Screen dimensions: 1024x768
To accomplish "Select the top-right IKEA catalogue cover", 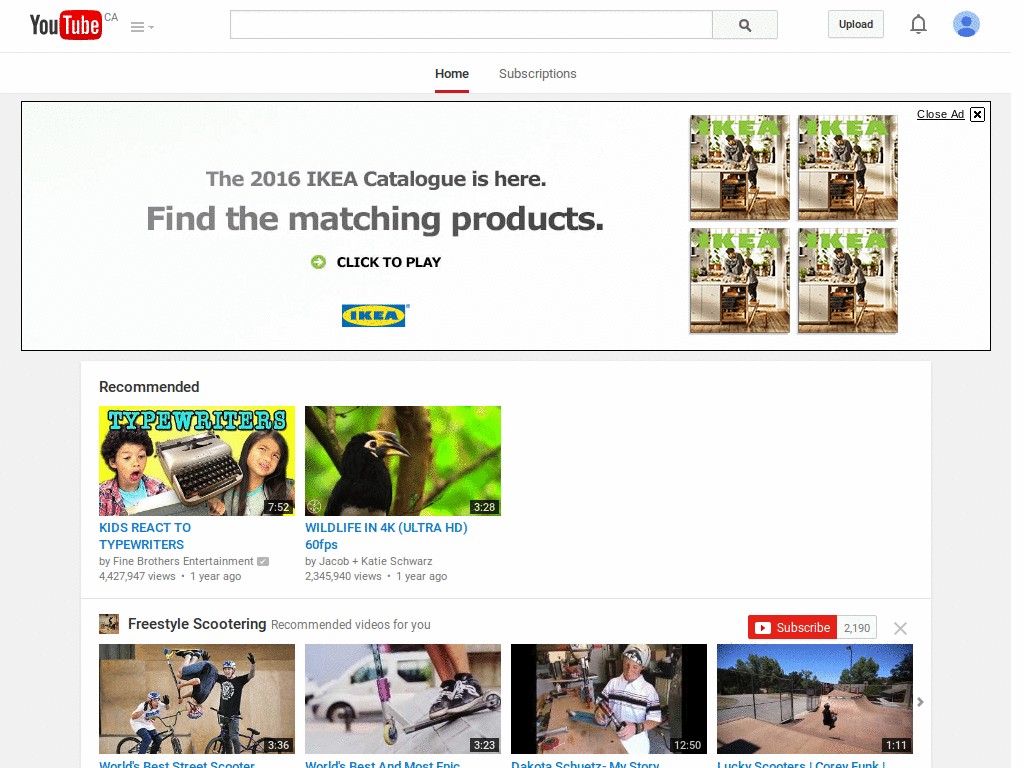I will [x=848, y=167].
